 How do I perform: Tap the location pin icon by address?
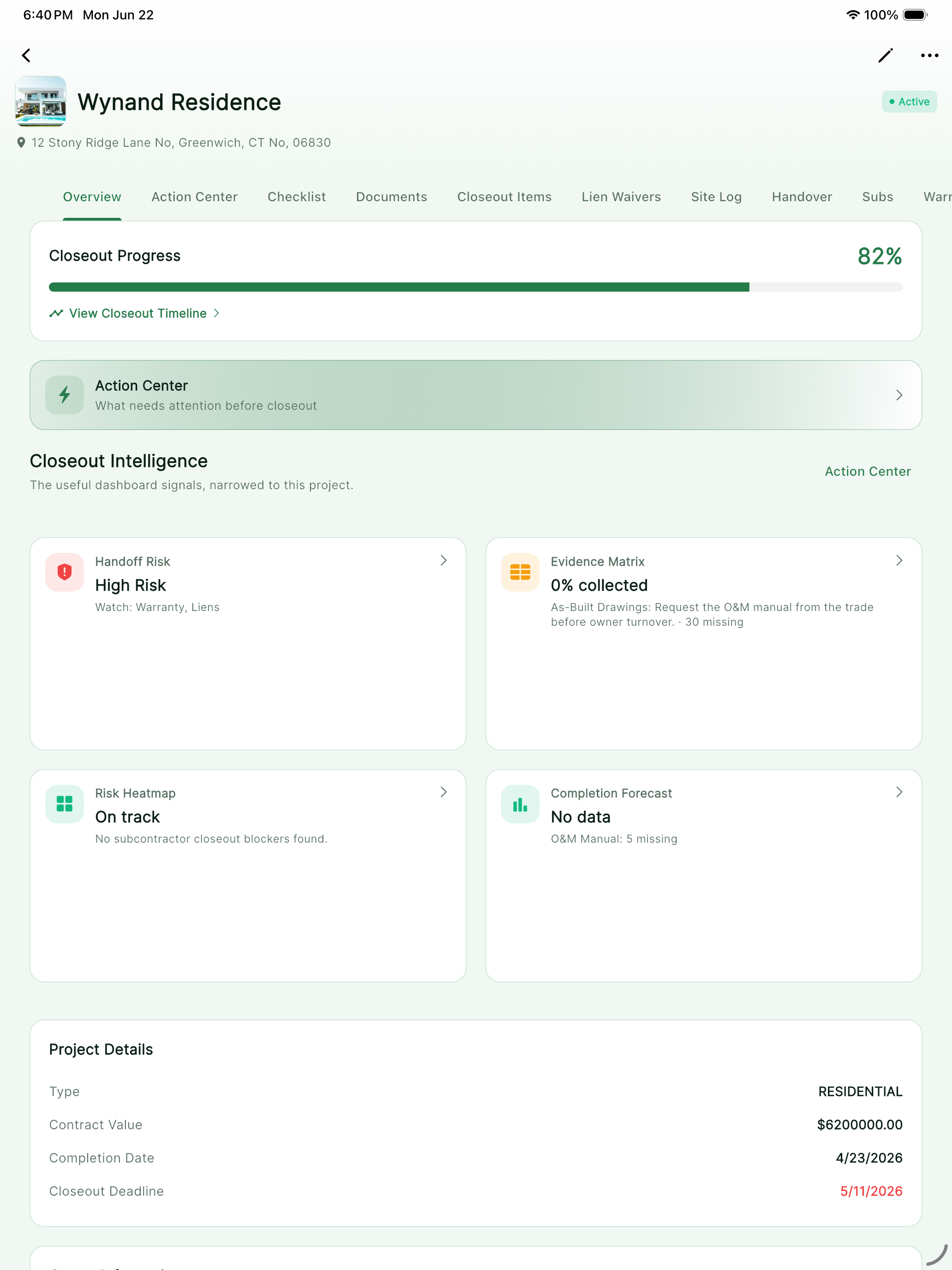[x=21, y=143]
